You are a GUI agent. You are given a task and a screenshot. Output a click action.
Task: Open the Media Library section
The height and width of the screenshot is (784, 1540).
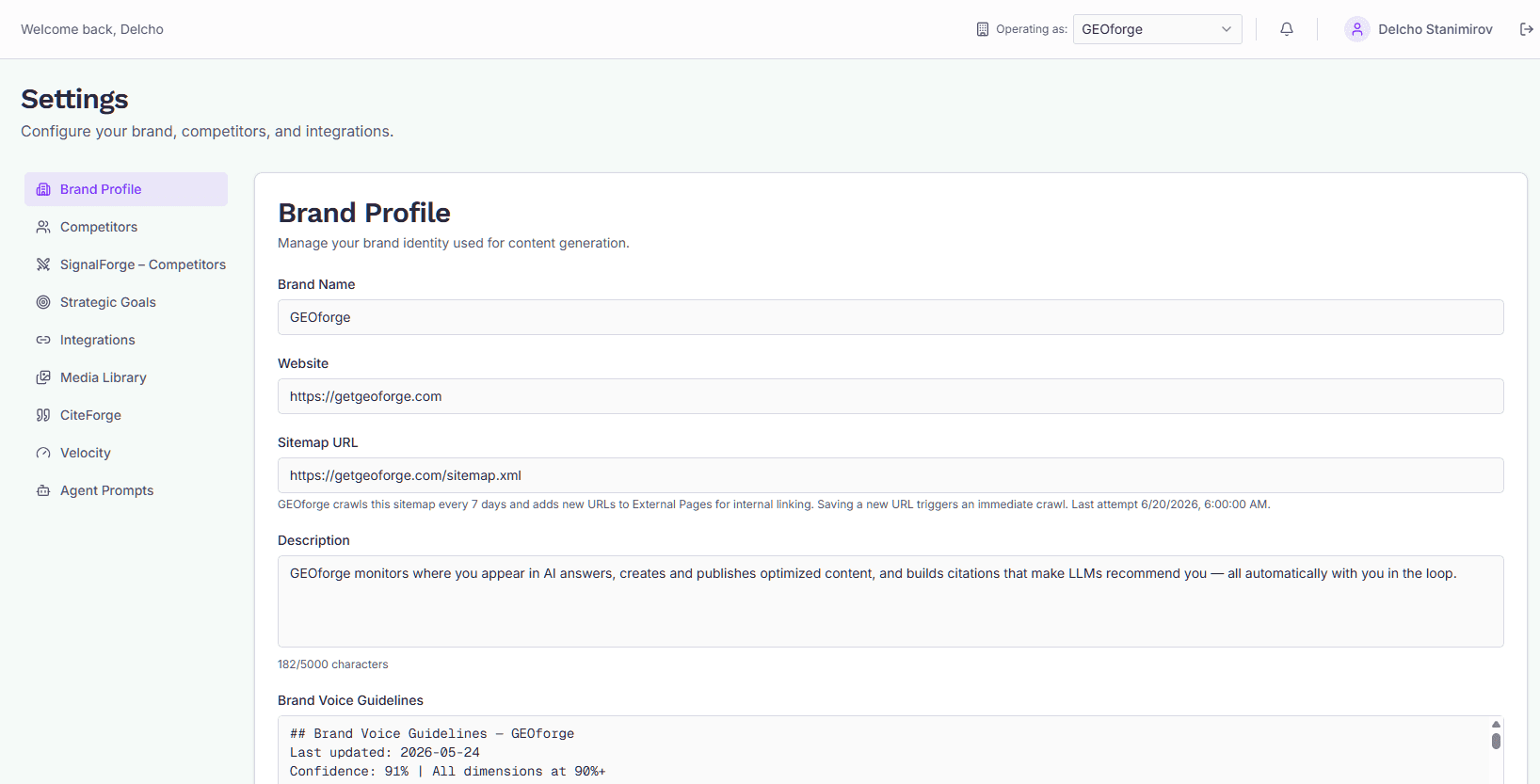(x=126, y=377)
